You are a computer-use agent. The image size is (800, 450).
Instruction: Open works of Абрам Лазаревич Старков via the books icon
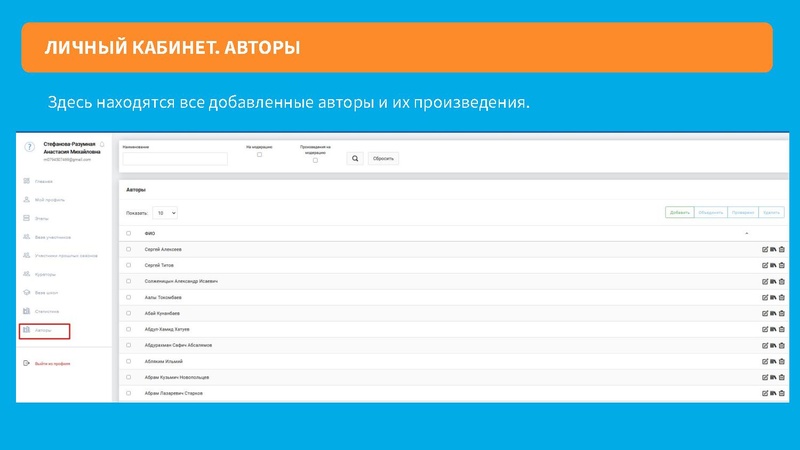[x=773, y=393]
